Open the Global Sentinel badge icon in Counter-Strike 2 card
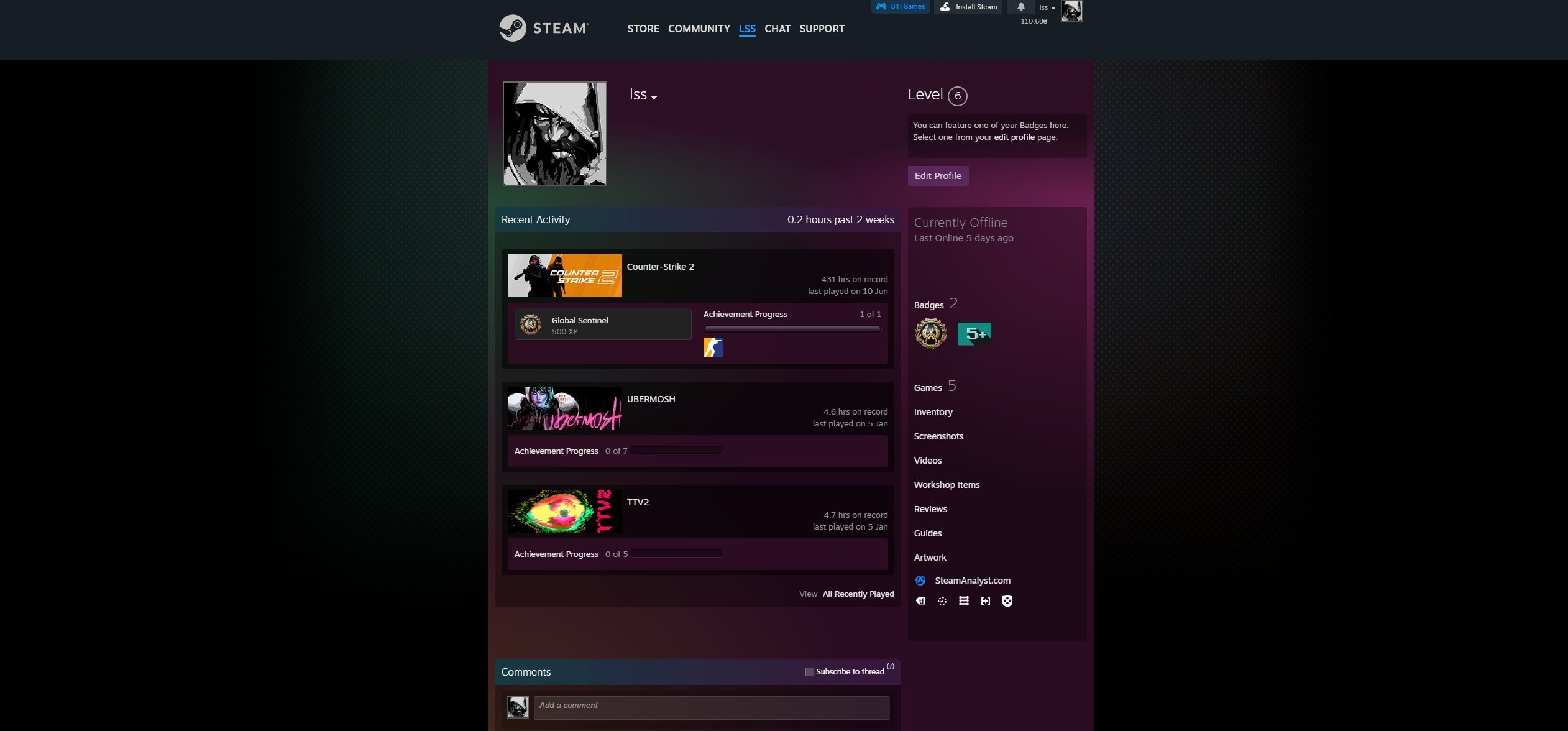Screen dimensions: 1568x731 [x=531, y=324]
